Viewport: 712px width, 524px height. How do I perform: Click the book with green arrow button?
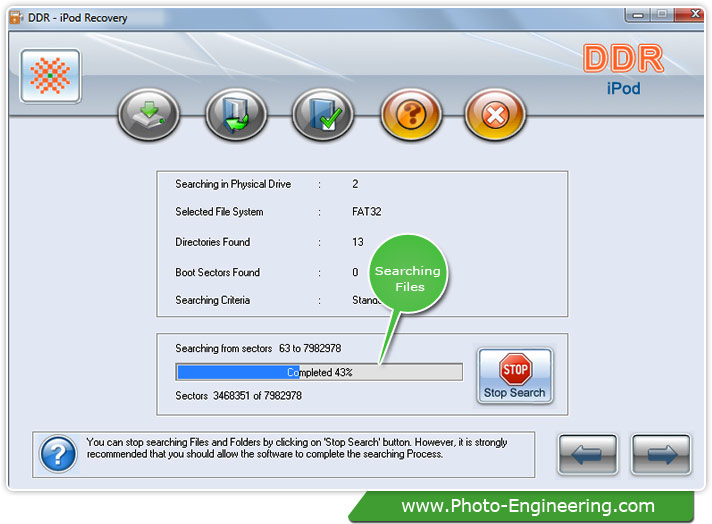tap(236, 114)
